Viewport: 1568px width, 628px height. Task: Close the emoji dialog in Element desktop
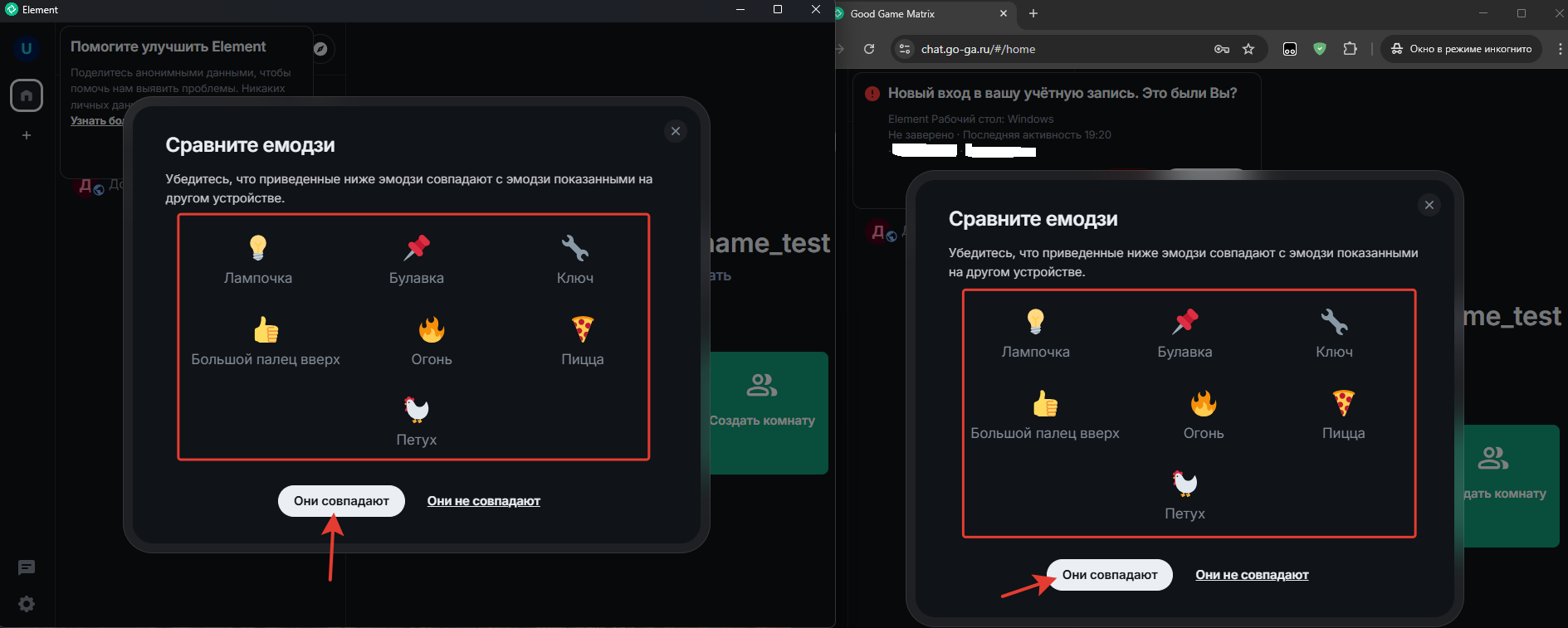coord(676,131)
